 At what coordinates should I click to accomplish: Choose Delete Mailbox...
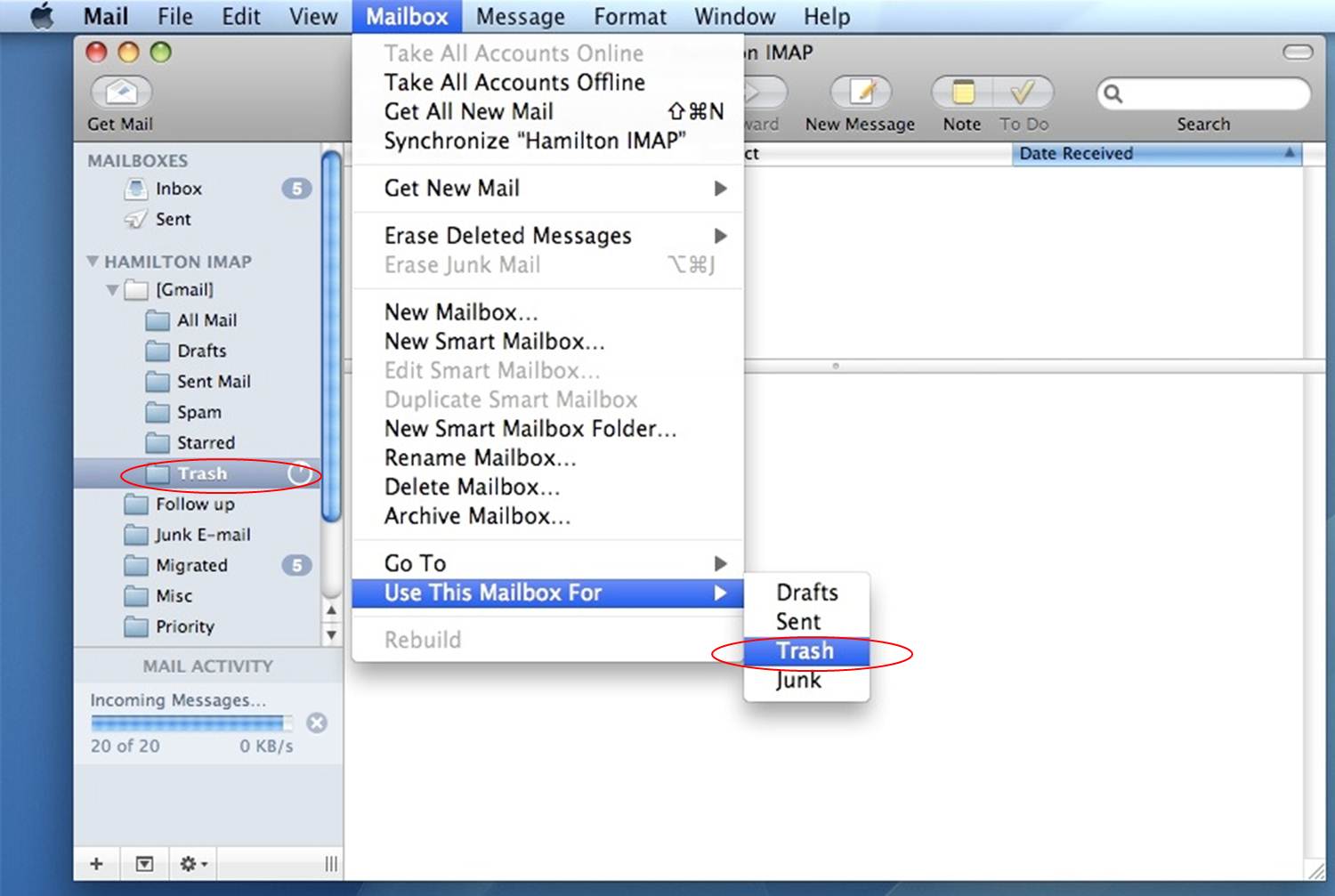coord(547,488)
